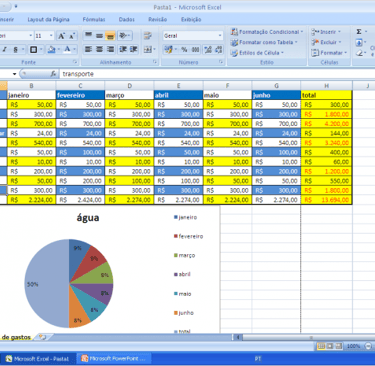Click the insert function fx icon
The width and height of the screenshot is (375, 366).
53,74
